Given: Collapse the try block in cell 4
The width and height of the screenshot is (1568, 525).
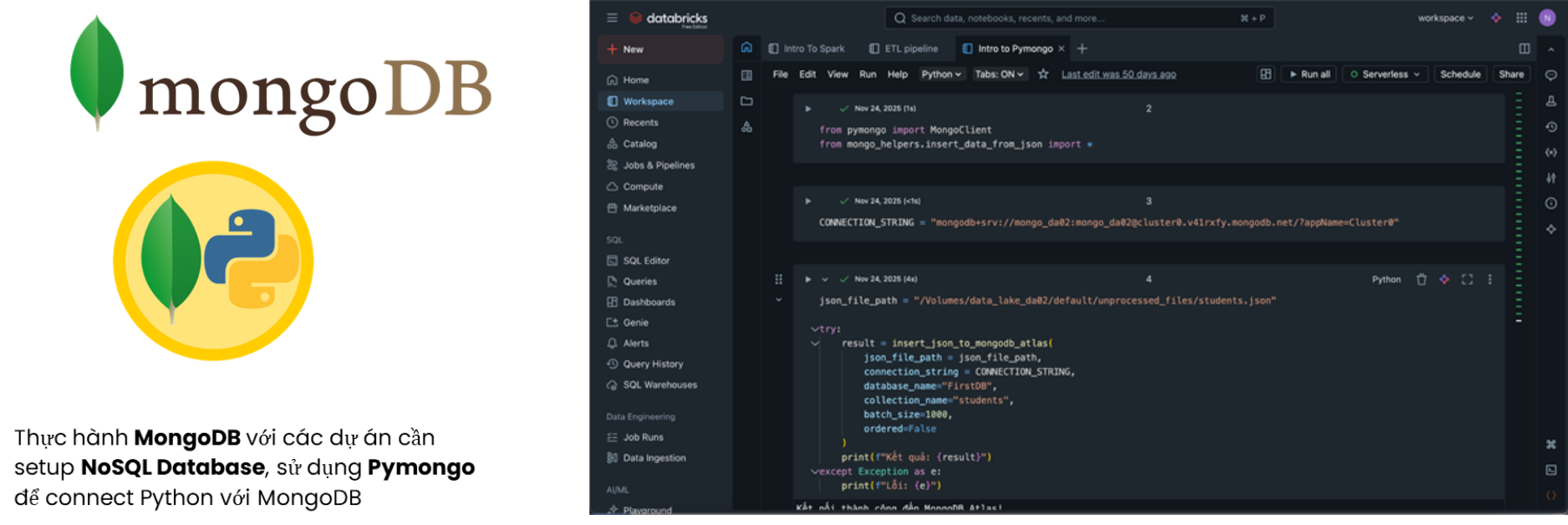Looking at the screenshot, I should click(x=814, y=329).
